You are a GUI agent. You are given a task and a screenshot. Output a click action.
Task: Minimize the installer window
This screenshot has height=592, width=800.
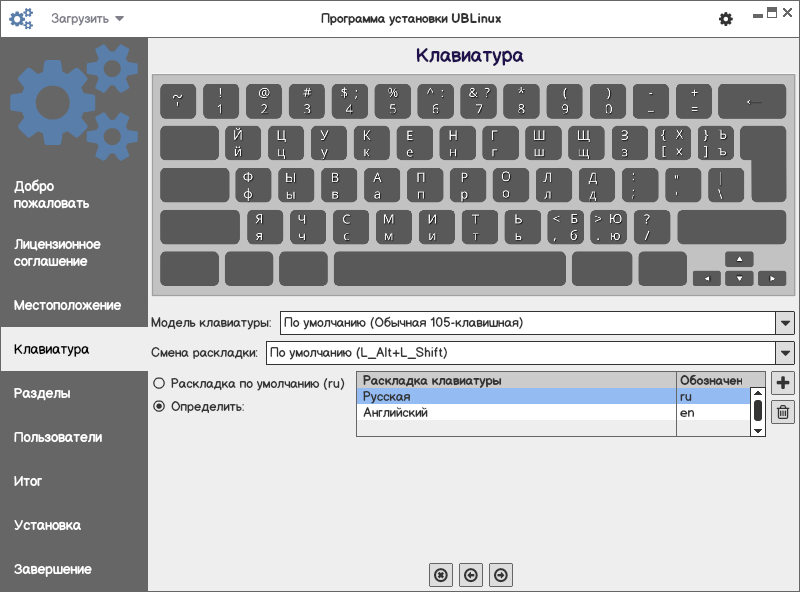click(x=758, y=15)
